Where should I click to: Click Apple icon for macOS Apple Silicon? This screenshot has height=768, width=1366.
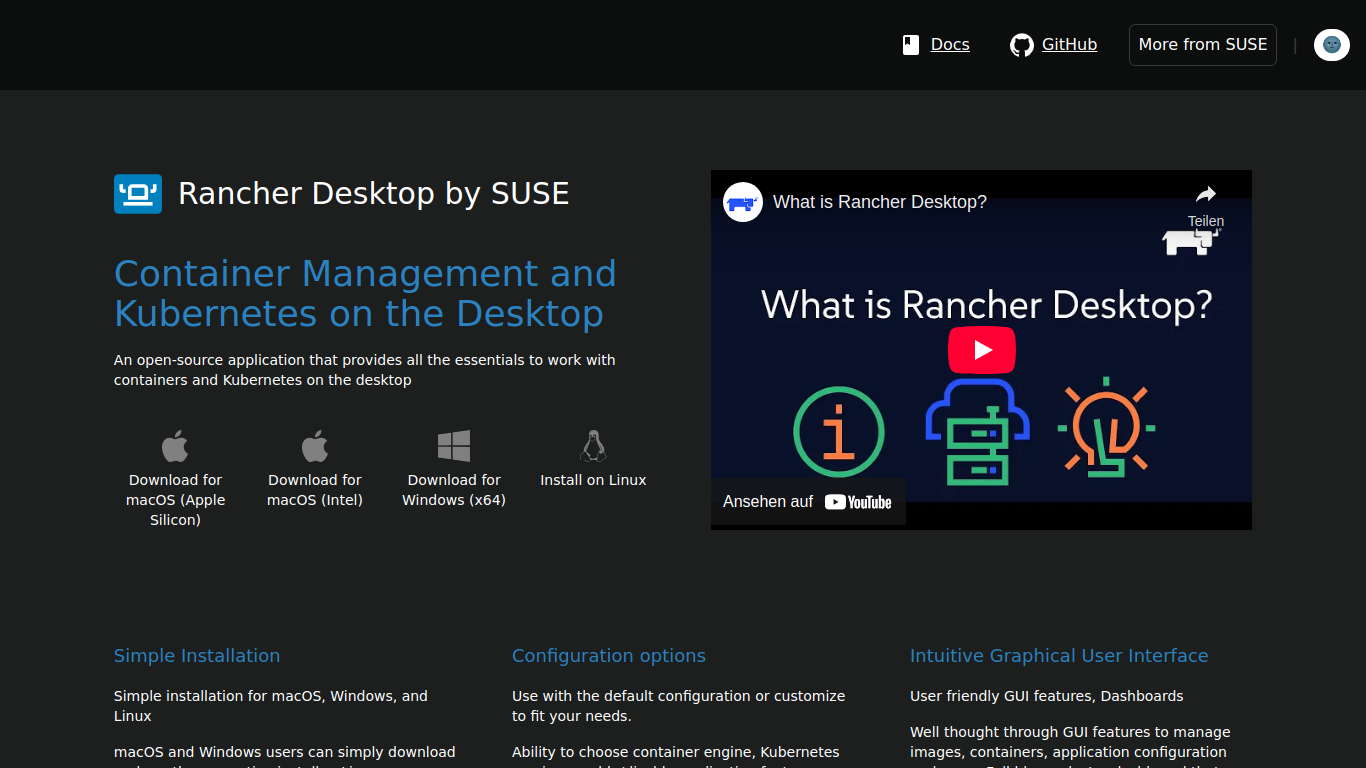(x=175, y=446)
